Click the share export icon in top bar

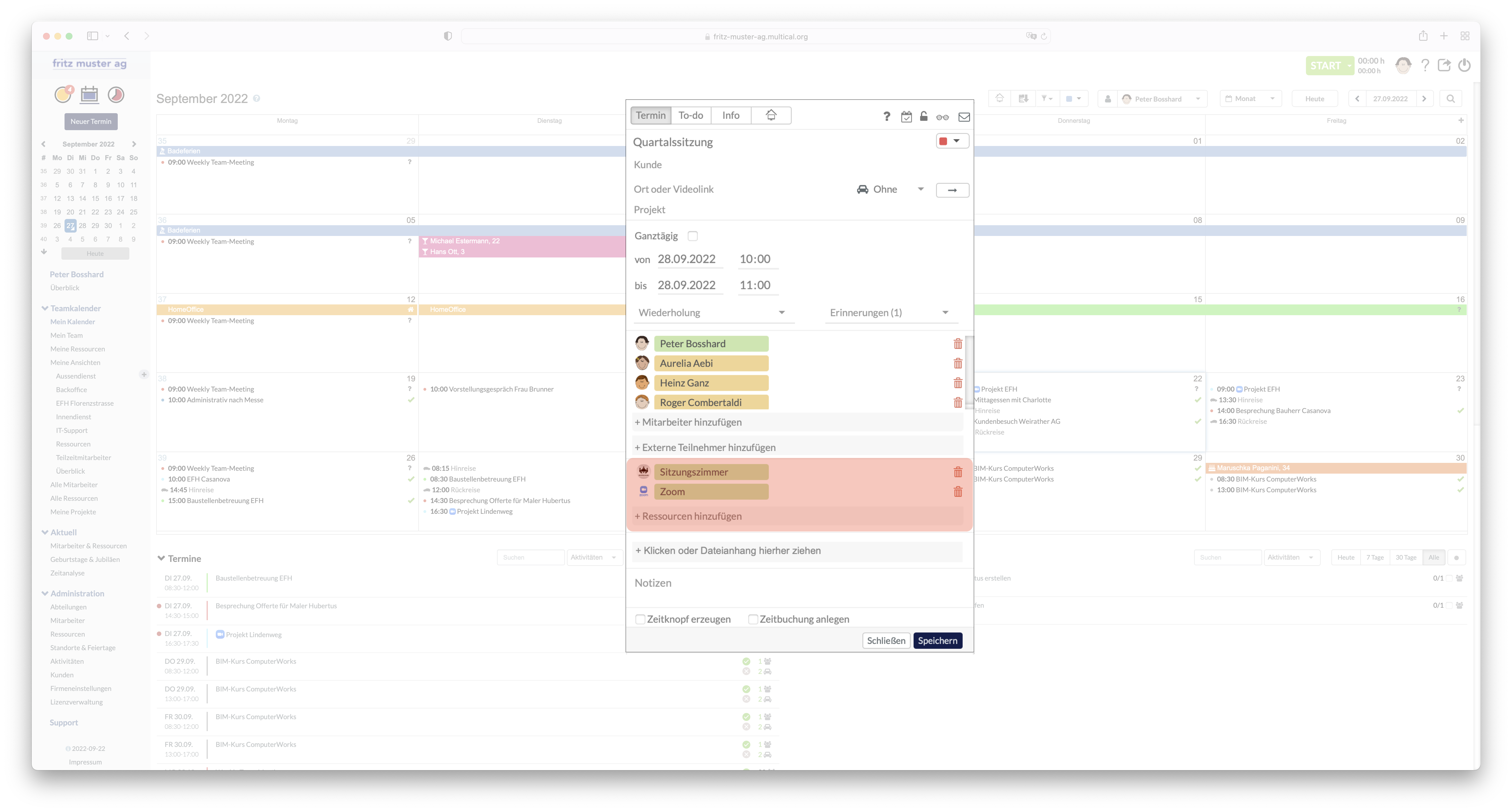(x=1444, y=65)
